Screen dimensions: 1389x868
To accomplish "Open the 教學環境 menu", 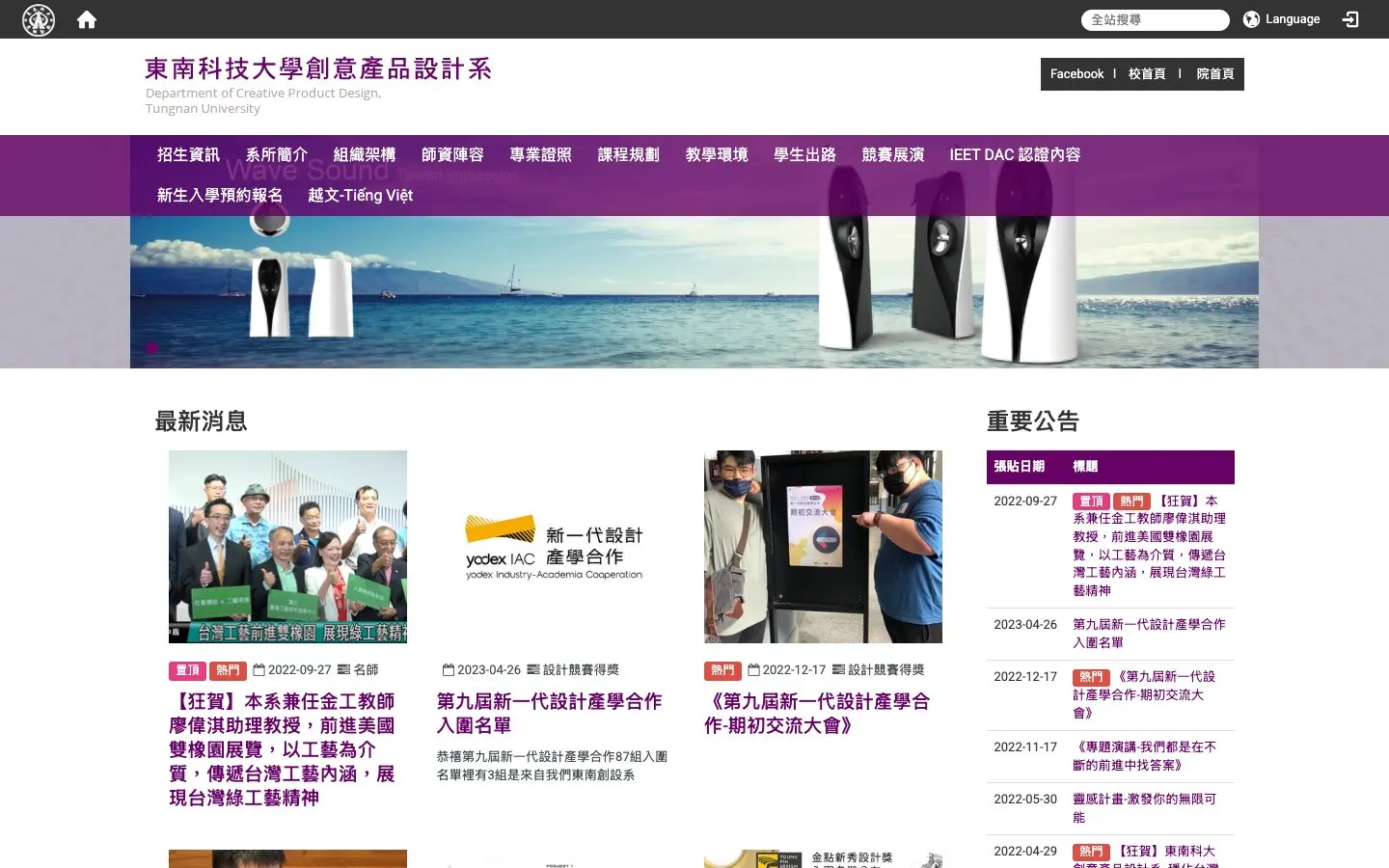I will 717,155.
